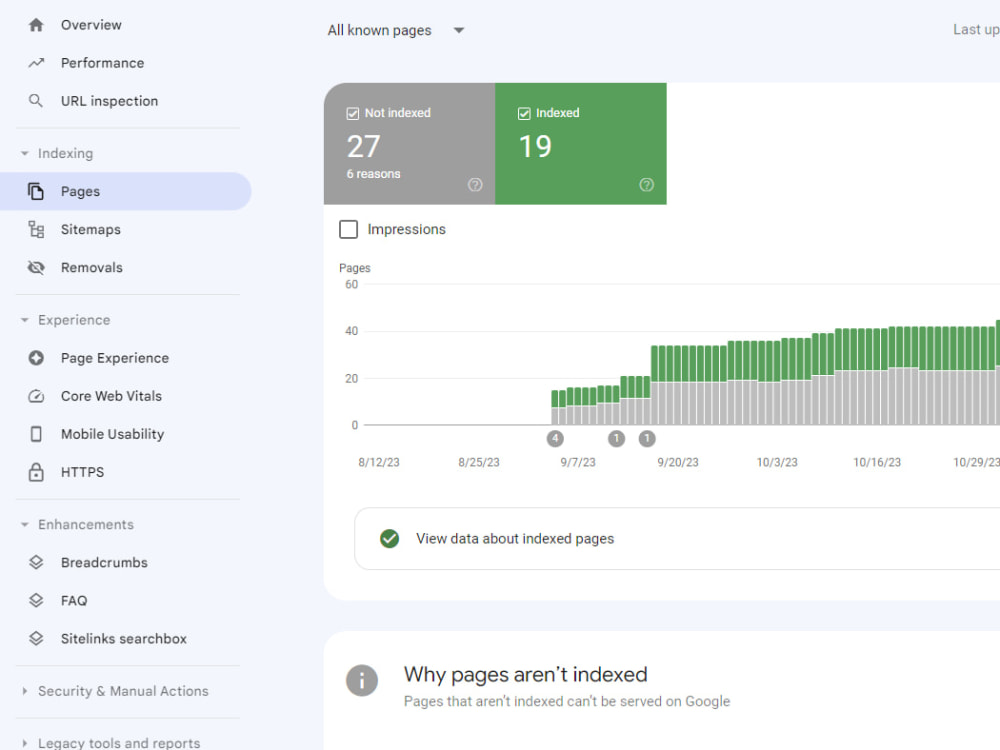Click the Performance trend icon

pos(36,62)
